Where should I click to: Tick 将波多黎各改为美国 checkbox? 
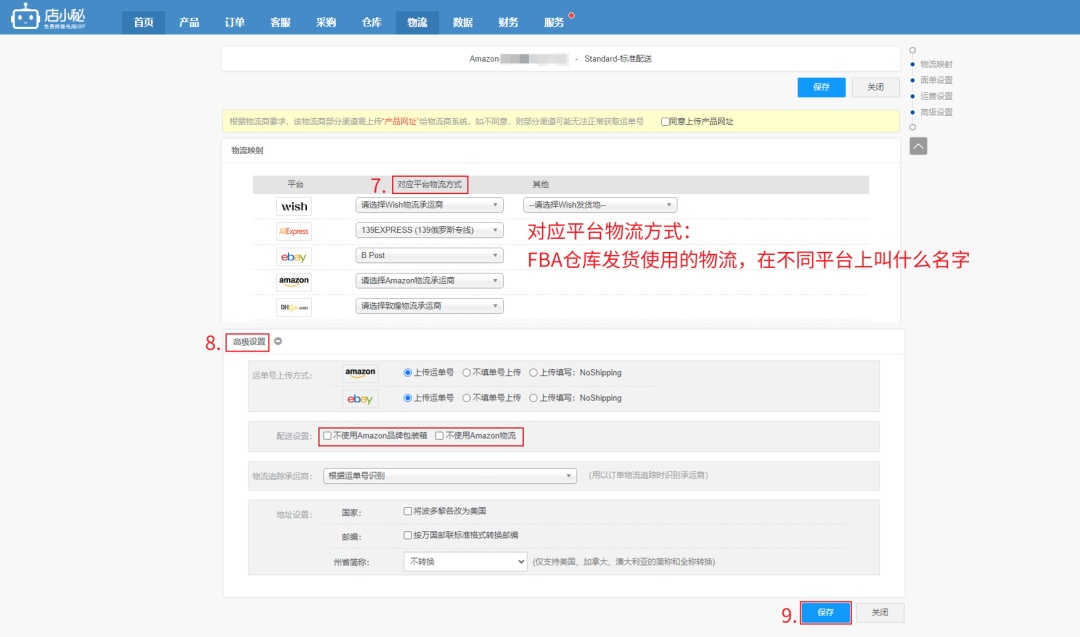click(x=407, y=510)
